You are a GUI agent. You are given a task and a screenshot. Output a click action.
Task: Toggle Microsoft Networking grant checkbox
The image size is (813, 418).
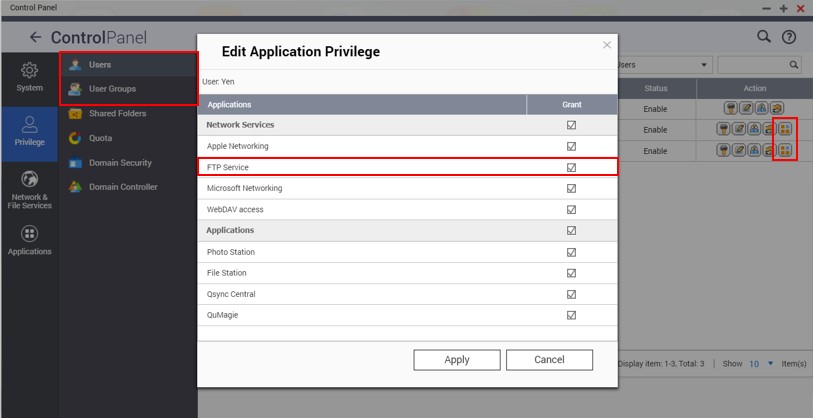tap(571, 188)
